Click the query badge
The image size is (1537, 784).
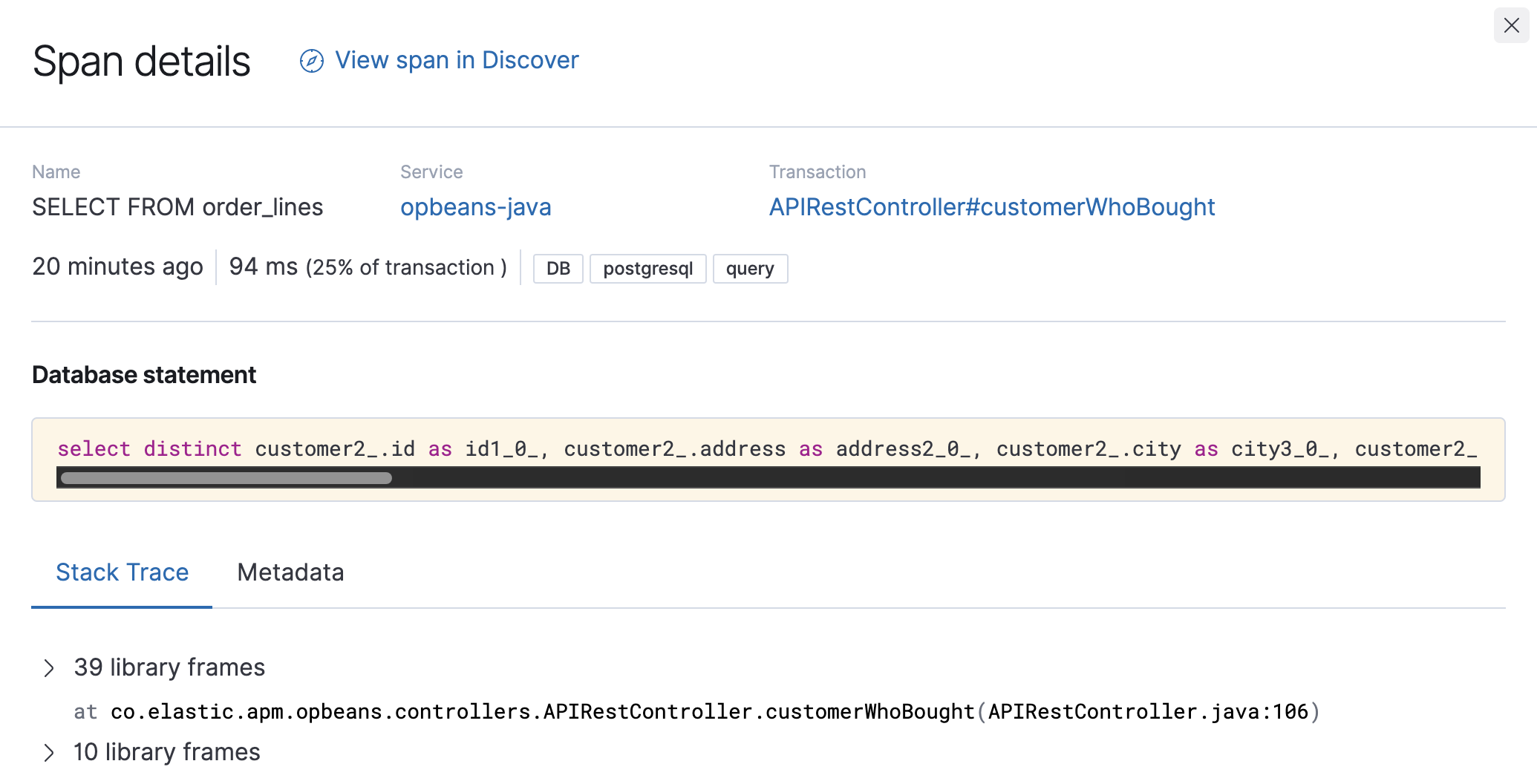tap(749, 269)
